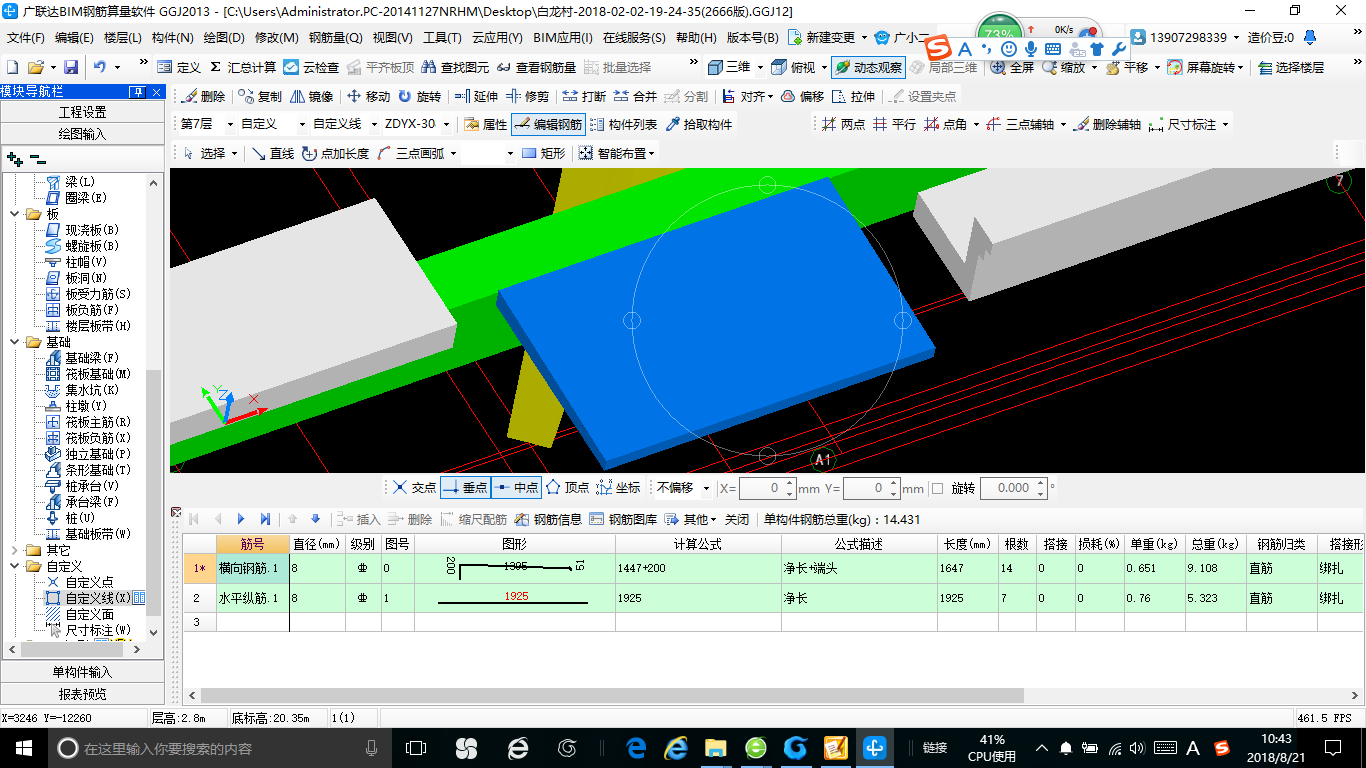
Task: Toggle 垂点 perpendicular snap
Action: [465, 488]
